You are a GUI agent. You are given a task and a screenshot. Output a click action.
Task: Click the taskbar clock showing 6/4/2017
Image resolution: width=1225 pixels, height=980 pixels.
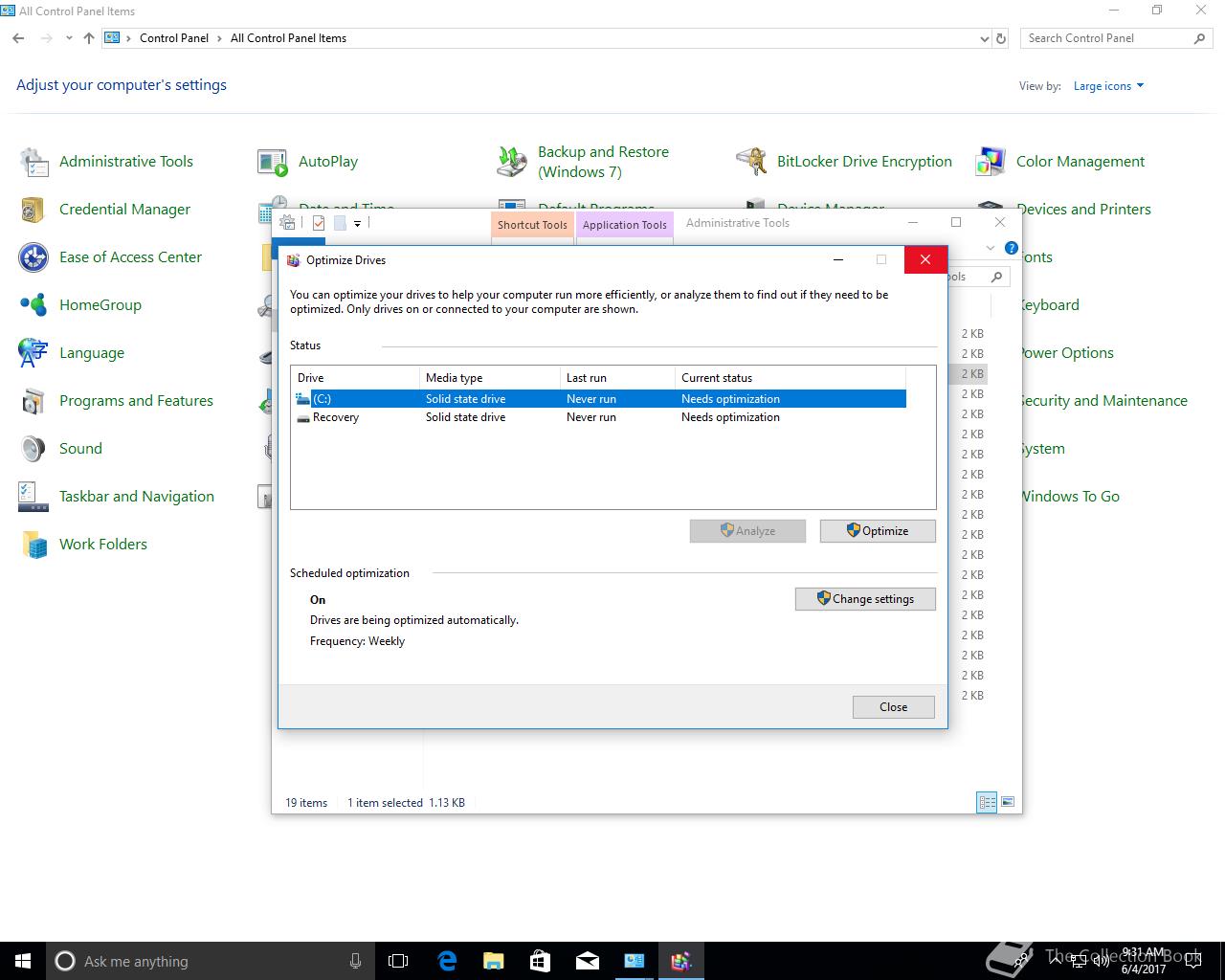pos(1144,961)
